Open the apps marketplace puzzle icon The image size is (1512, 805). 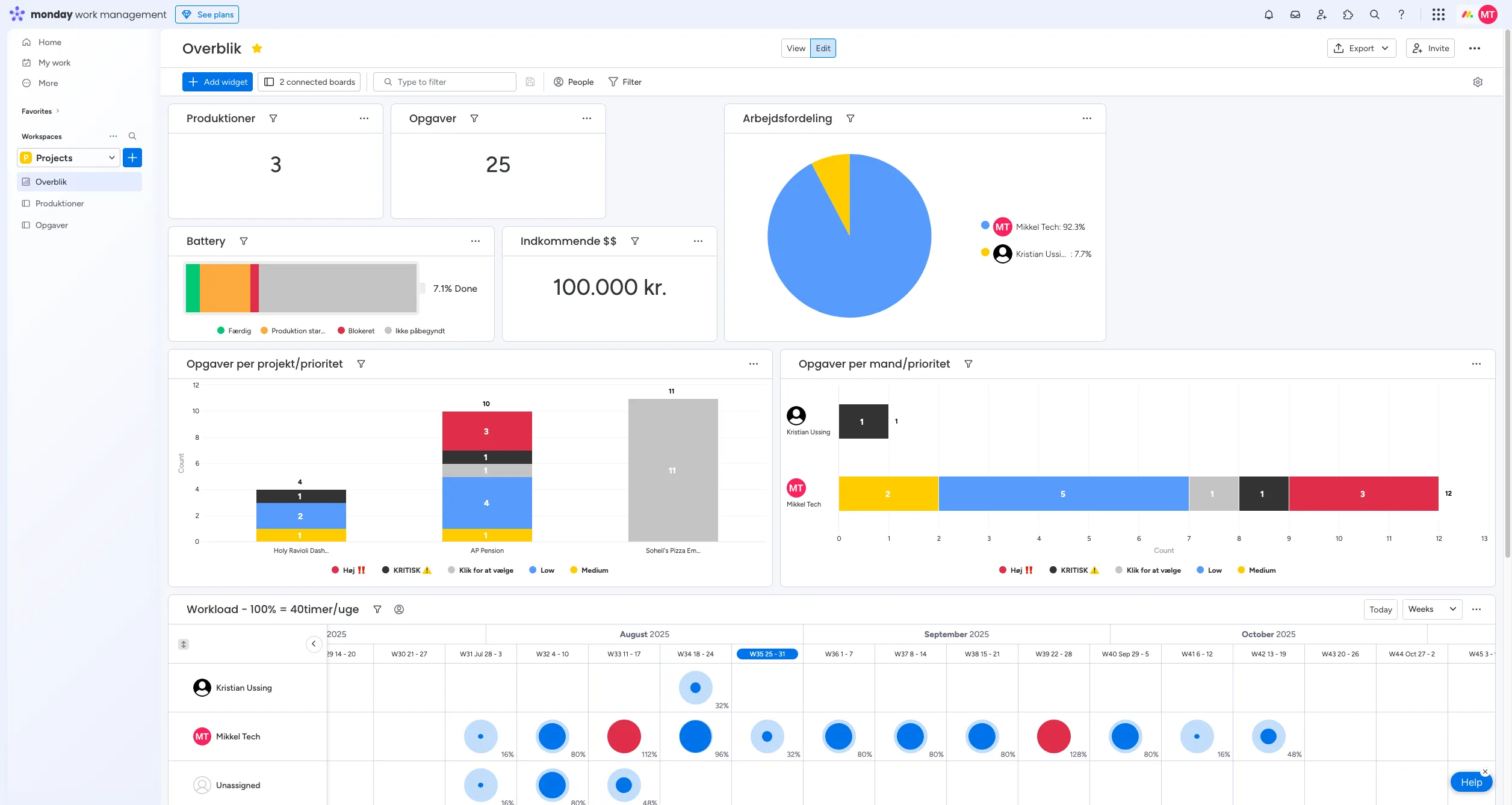[1348, 14]
